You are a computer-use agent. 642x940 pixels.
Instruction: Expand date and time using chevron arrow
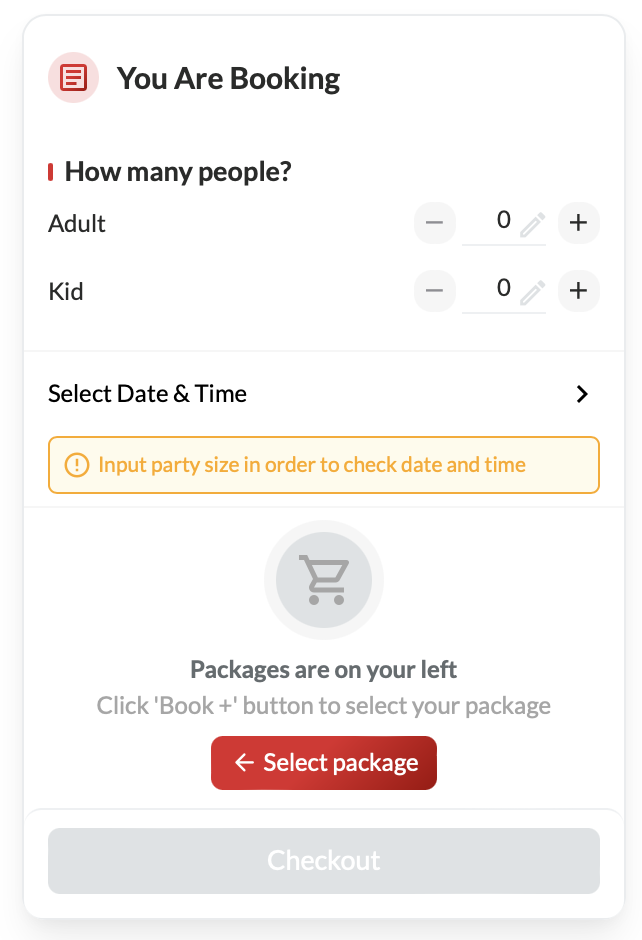click(582, 394)
